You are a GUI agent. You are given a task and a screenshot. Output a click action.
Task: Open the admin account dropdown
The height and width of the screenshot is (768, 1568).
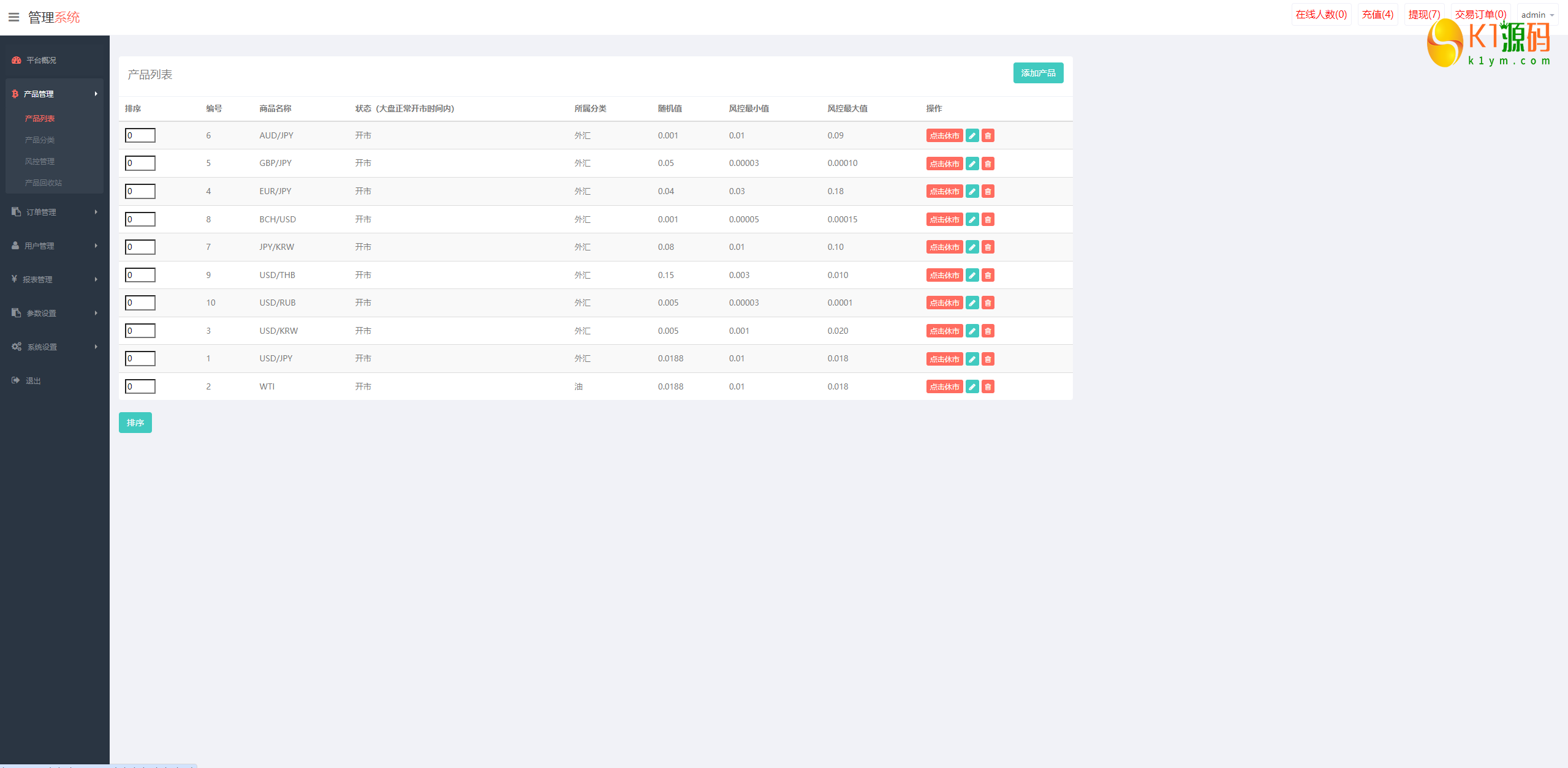click(1537, 15)
